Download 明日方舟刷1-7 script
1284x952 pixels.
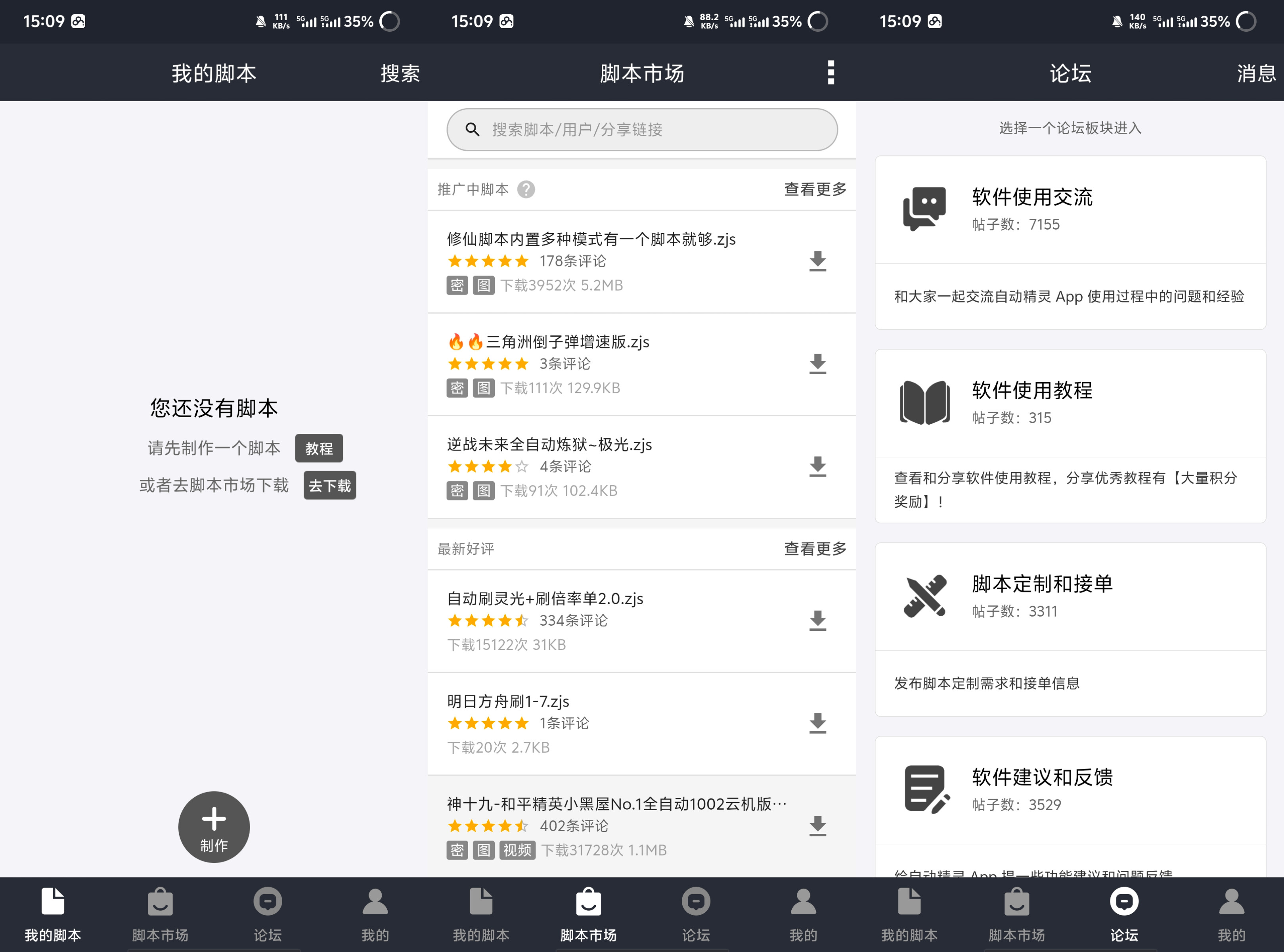(817, 723)
